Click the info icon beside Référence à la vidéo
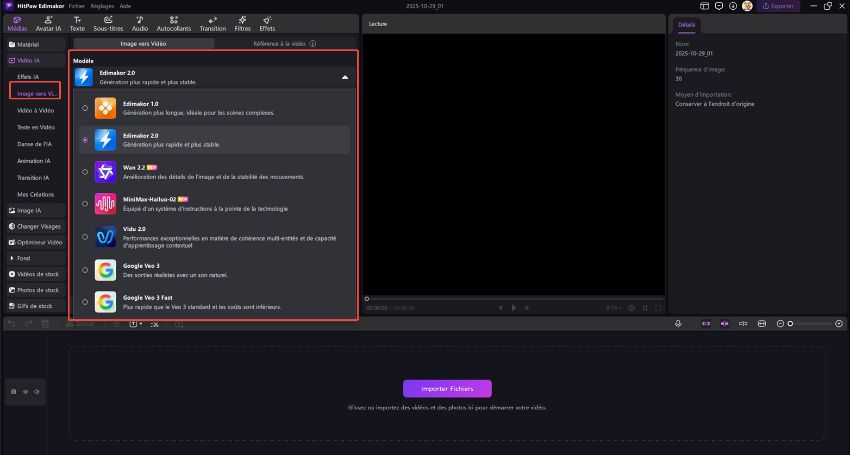Screen dimensions: 850x455 pos(313,43)
